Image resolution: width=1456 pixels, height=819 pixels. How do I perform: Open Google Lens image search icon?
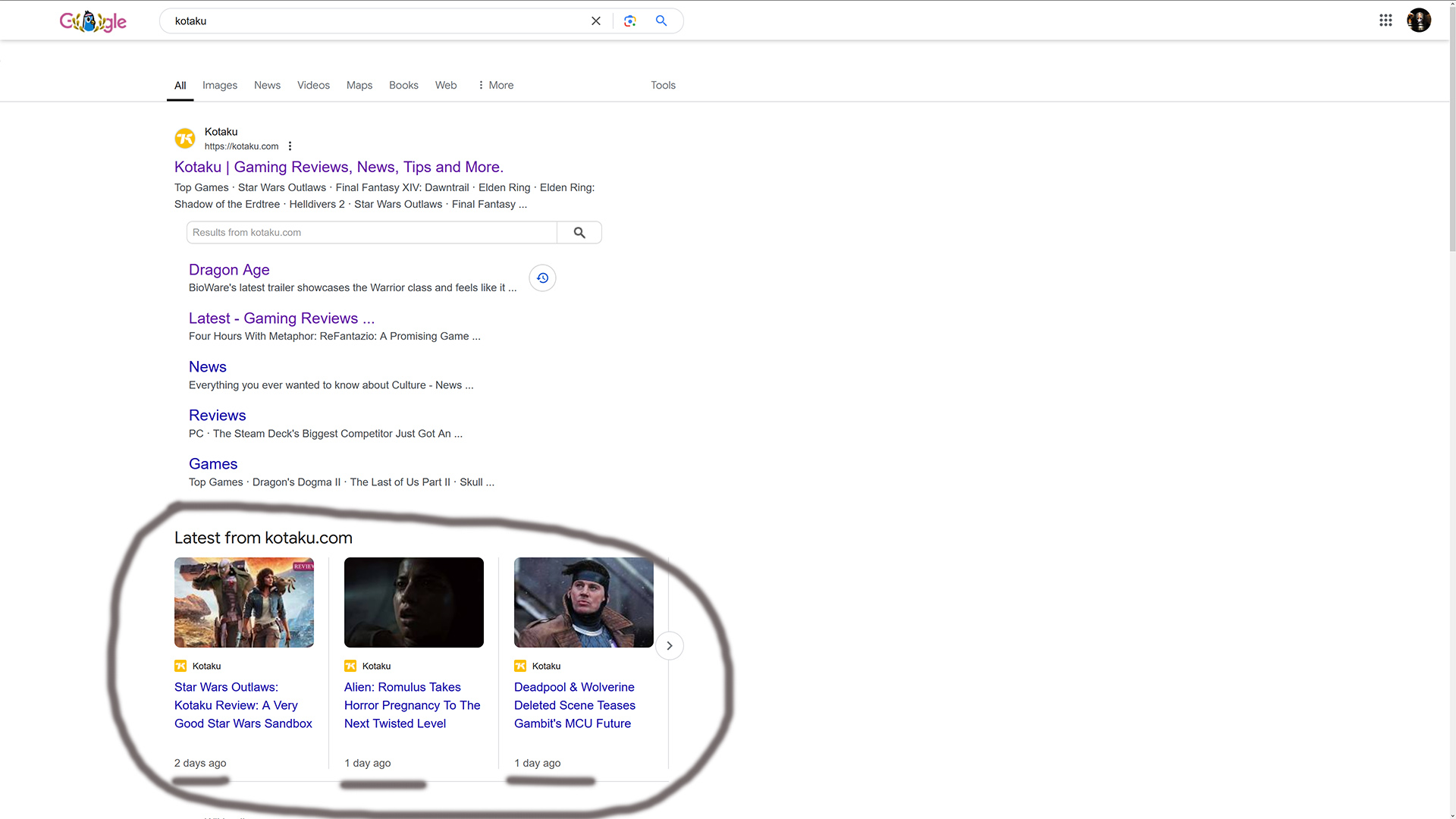pos(630,21)
